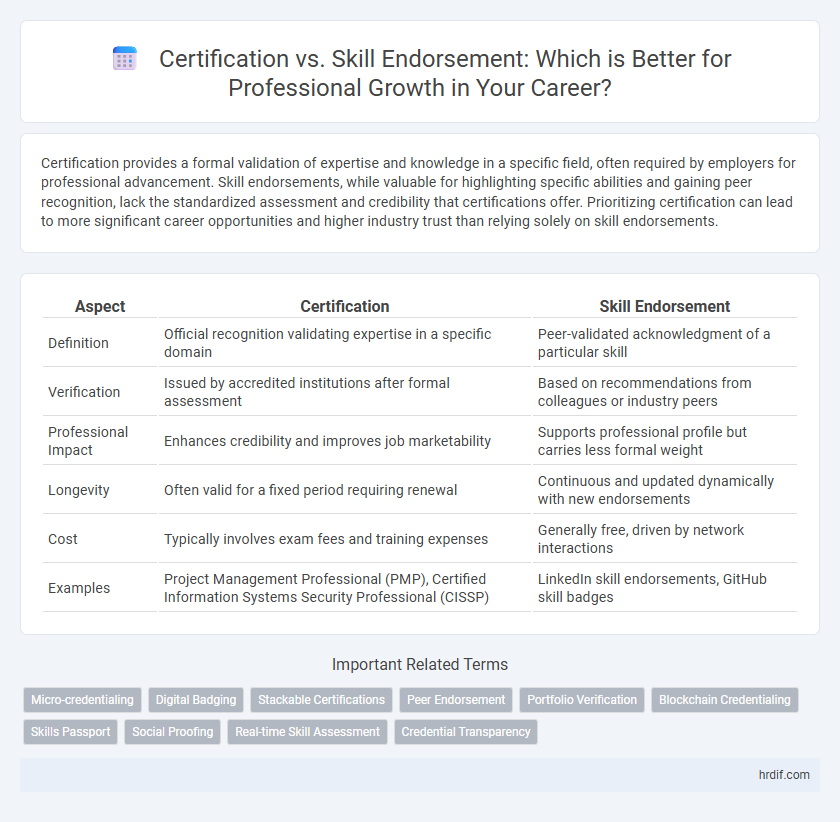The height and width of the screenshot is (822, 840).
Task: Select 'Project Management Professional (PMP)' cell
Action: click(x=344, y=588)
